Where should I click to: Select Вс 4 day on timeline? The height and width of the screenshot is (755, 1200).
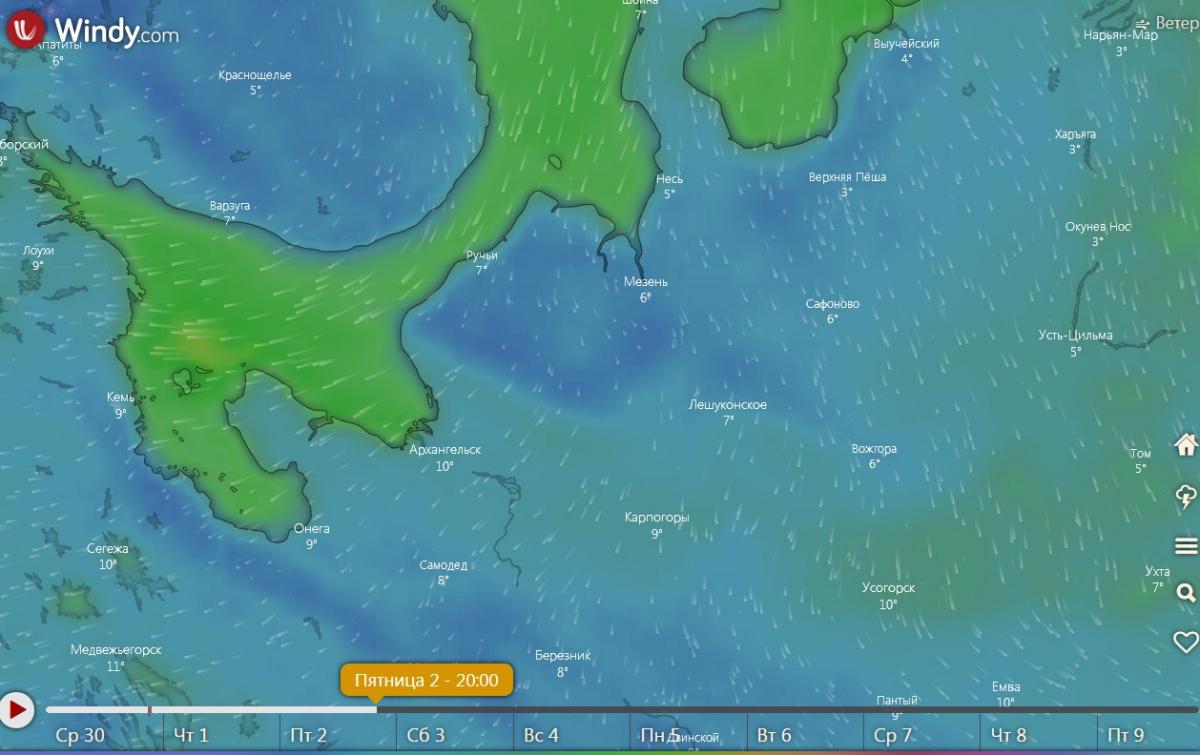pos(541,736)
